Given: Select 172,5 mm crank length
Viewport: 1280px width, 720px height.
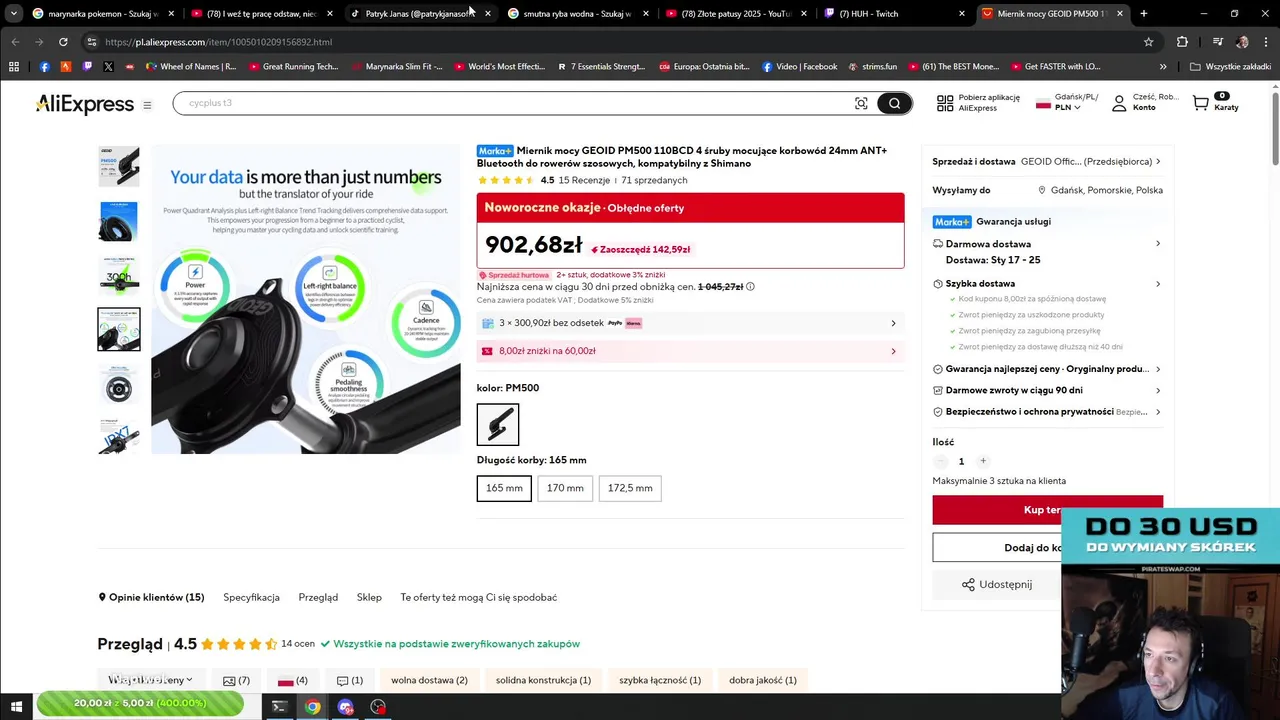Looking at the screenshot, I should 630,488.
